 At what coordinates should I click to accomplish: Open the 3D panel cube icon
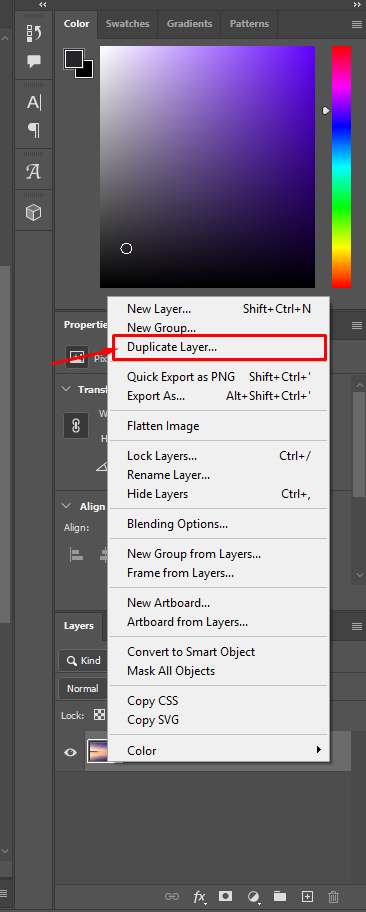pyautogui.click(x=34, y=212)
